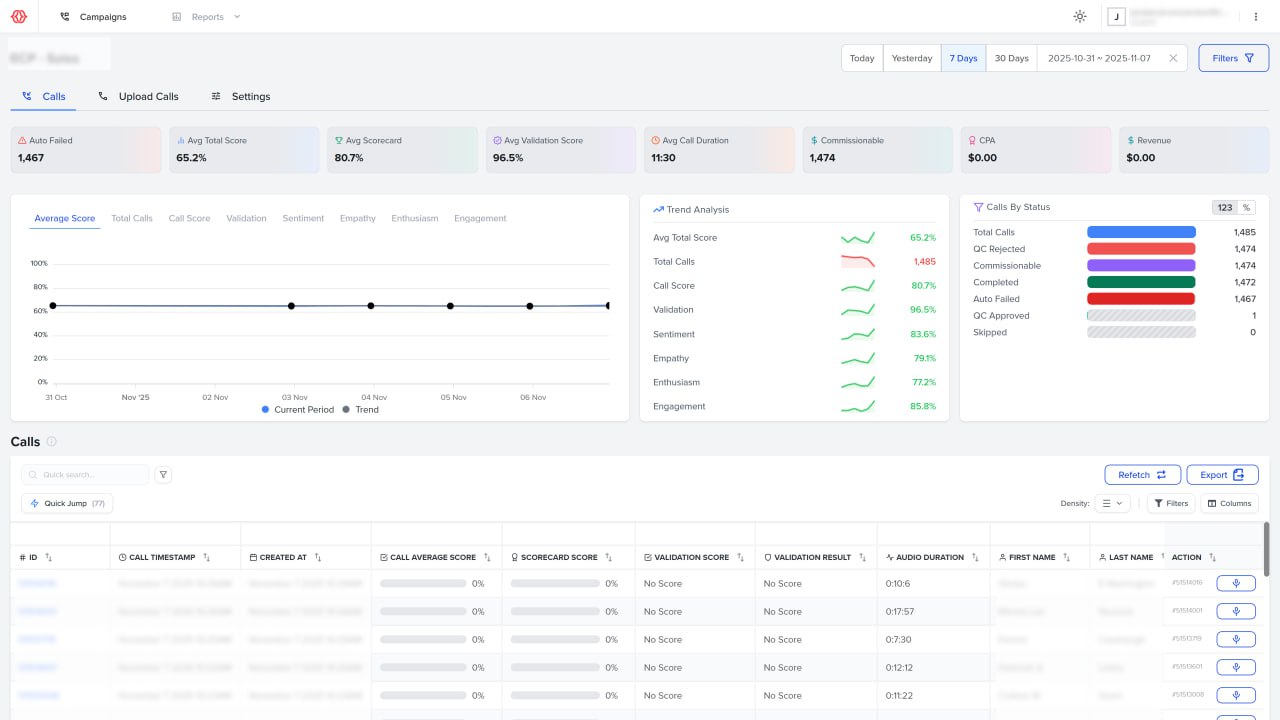Viewport: 1280px width, 720px height.
Task: Click the Refetch button
Action: pos(1142,475)
